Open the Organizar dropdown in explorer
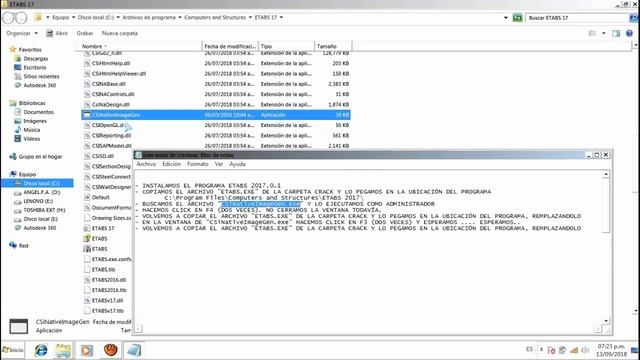This screenshot has width=640, height=360. pyautogui.click(x=22, y=33)
